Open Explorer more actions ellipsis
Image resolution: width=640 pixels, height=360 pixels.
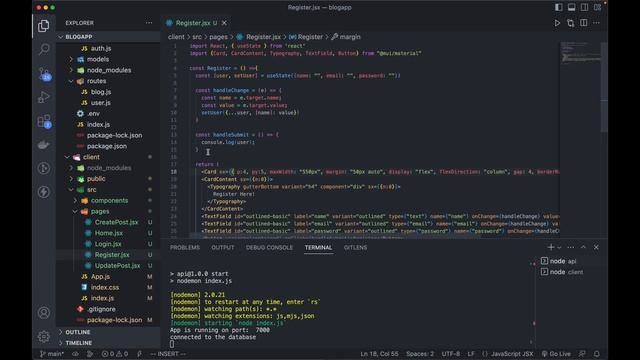pyautogui.click(x=149, y=23)
